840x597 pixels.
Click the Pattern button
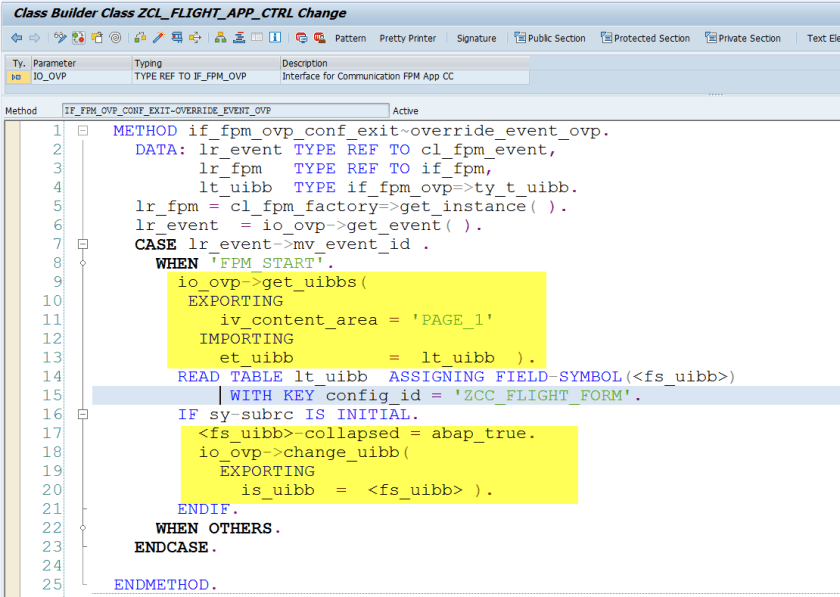pos(350,39)
